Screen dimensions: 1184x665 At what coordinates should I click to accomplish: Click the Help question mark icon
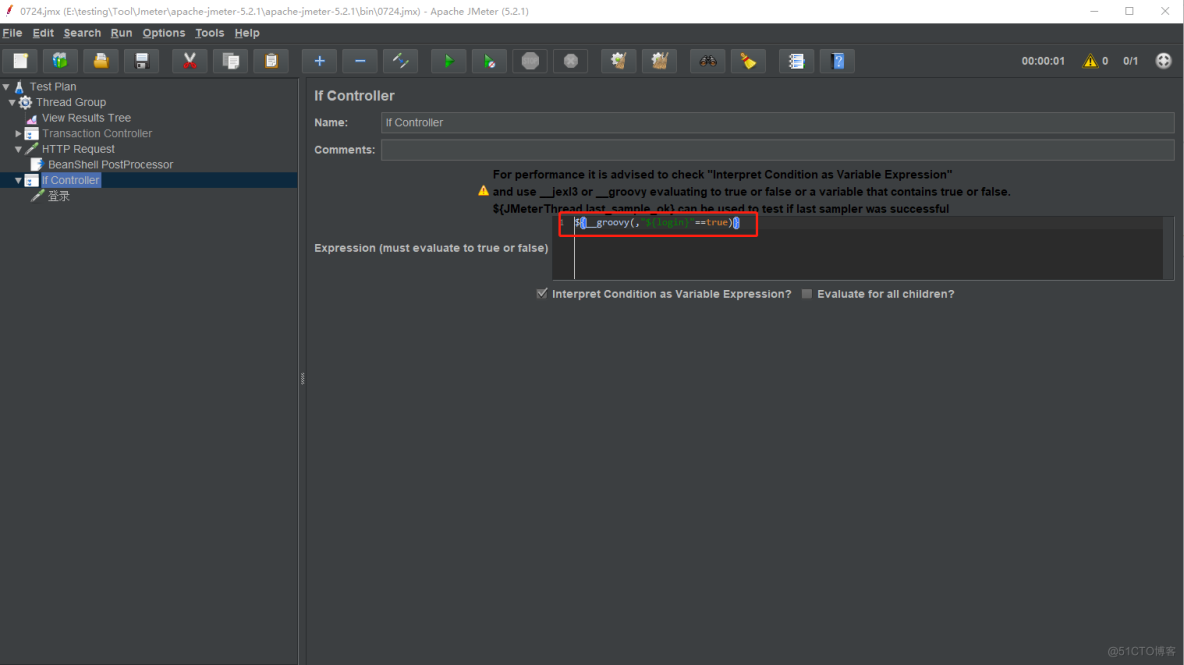[x=837, y=61]
